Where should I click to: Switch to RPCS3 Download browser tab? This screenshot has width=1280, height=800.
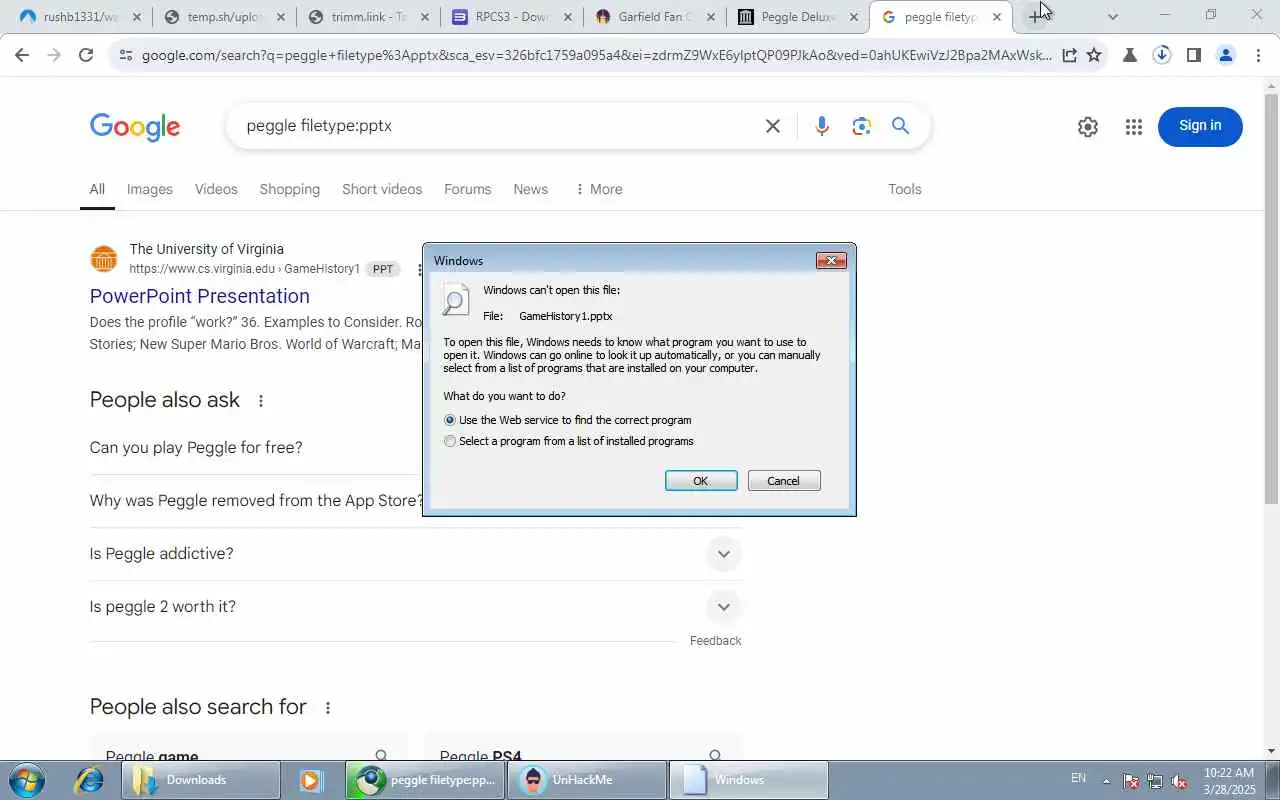pos(512,17)
